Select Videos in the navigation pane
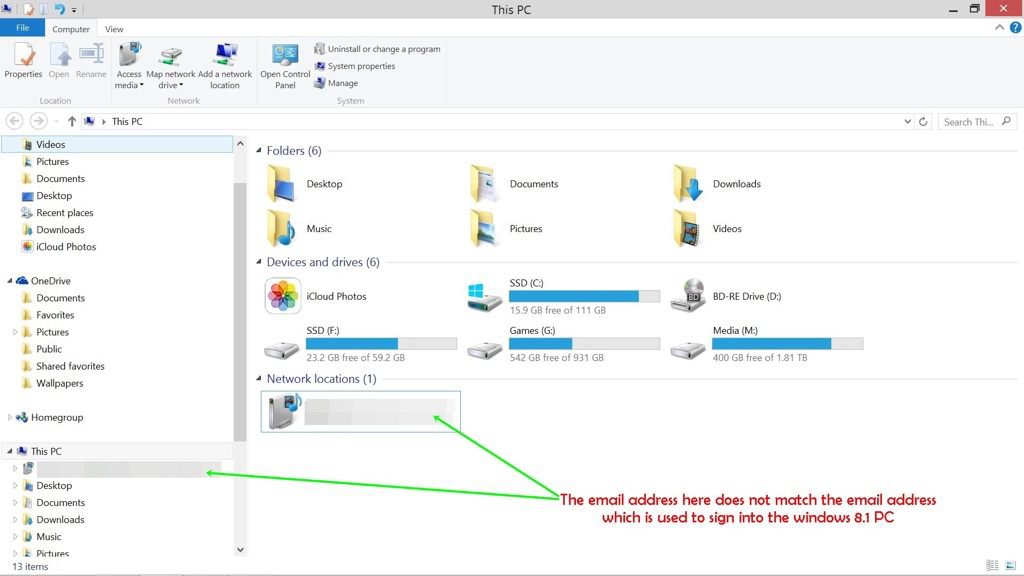The width and height of the screenshot is (1024, 576). click(117, 144)
